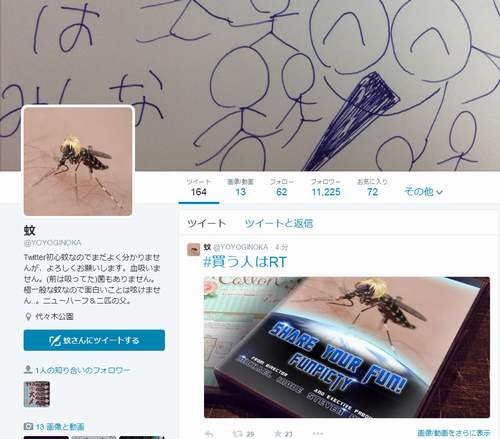500x439 pixels.
Task: Click the location pin icon by 代々木公園
Action: point(28,316)
